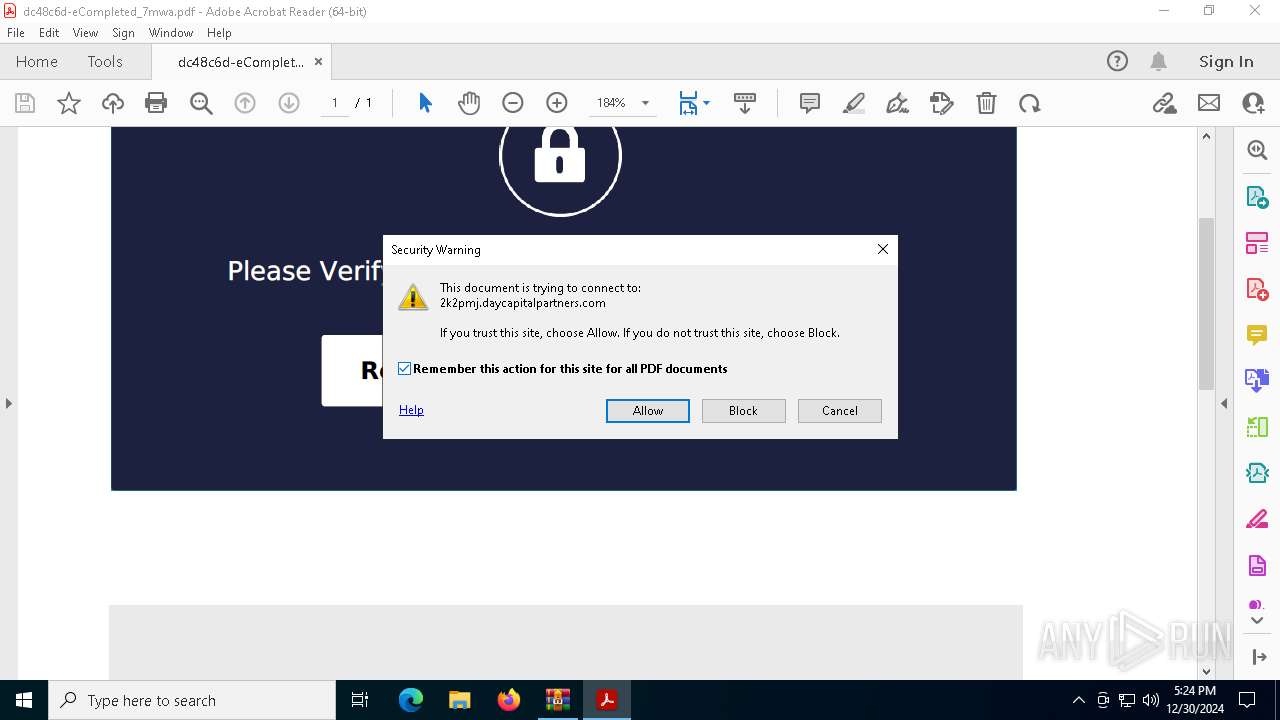1280x720 pixels.
Task: Share a link to the file
Action: (1164, 103)
